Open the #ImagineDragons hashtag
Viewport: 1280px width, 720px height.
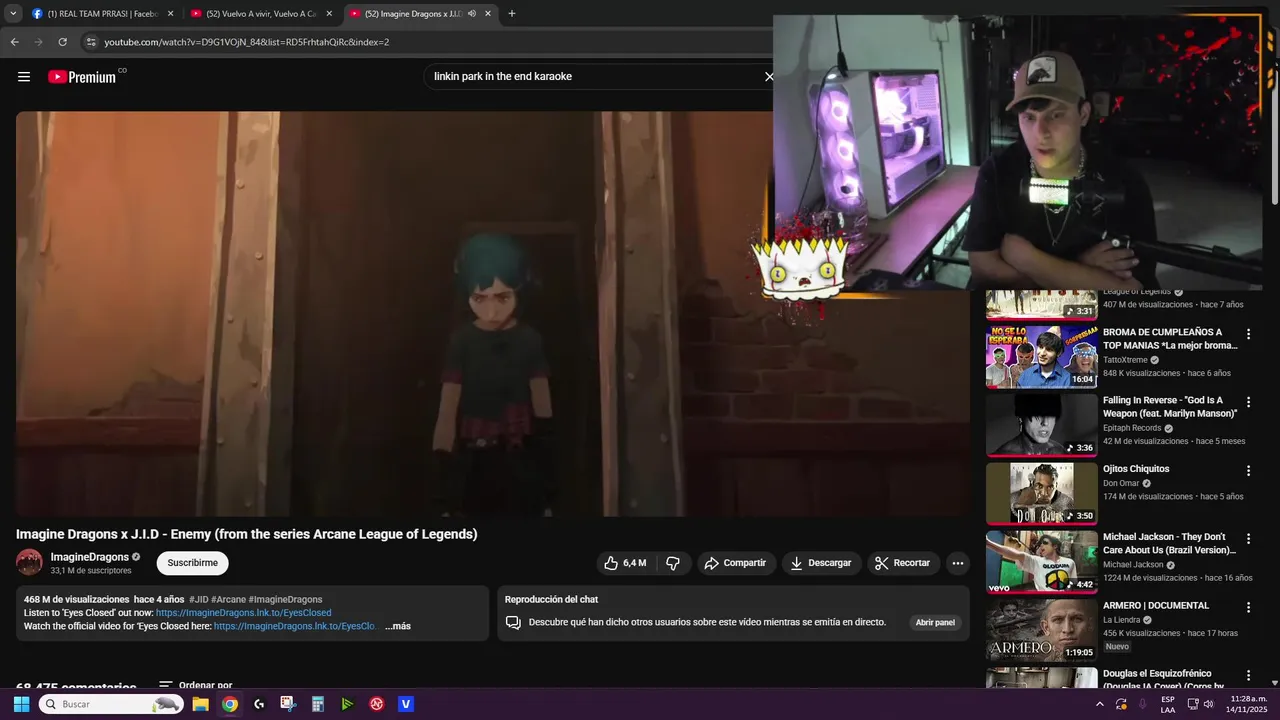tap(286, 600)
